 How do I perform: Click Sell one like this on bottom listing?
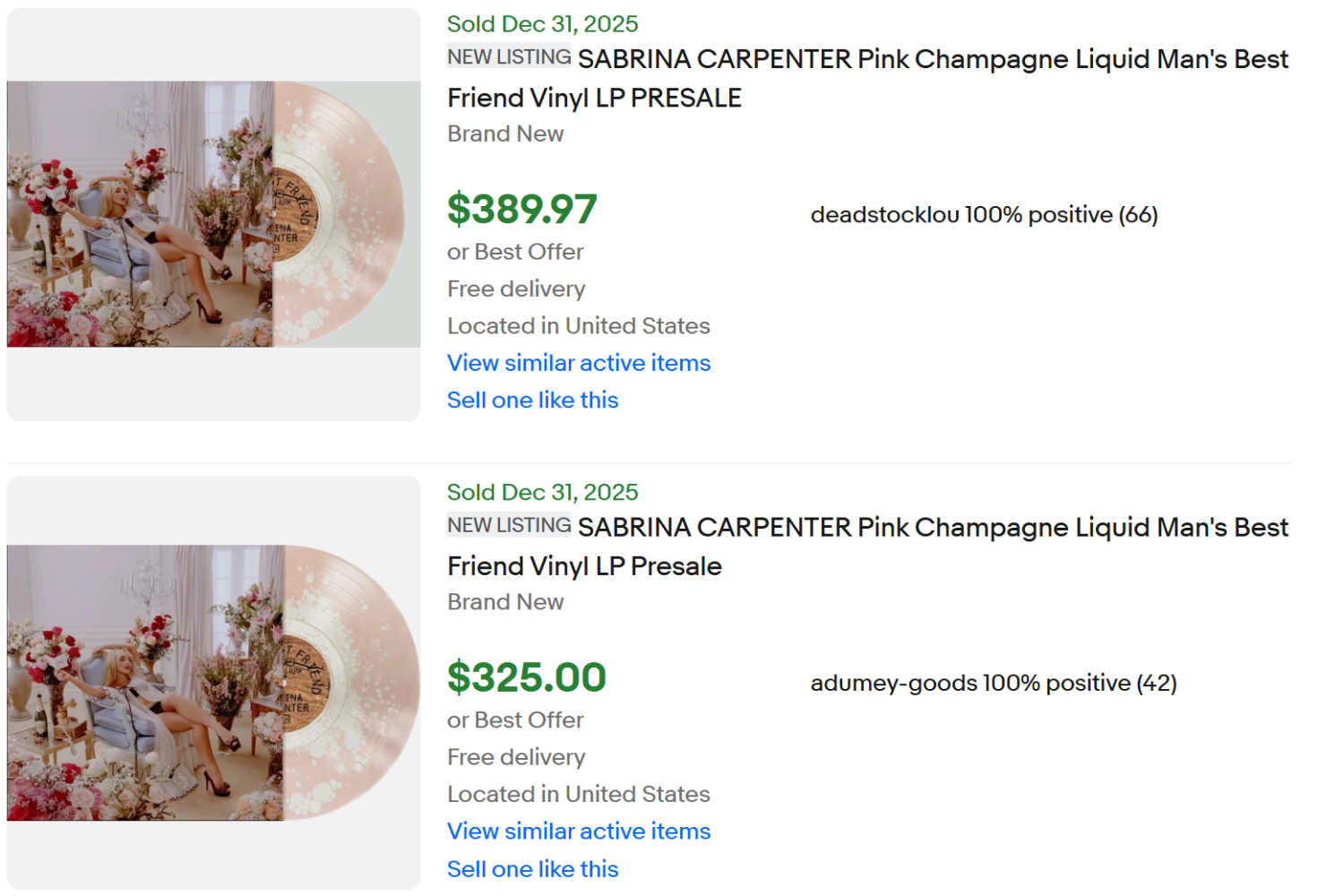(532, 868)
